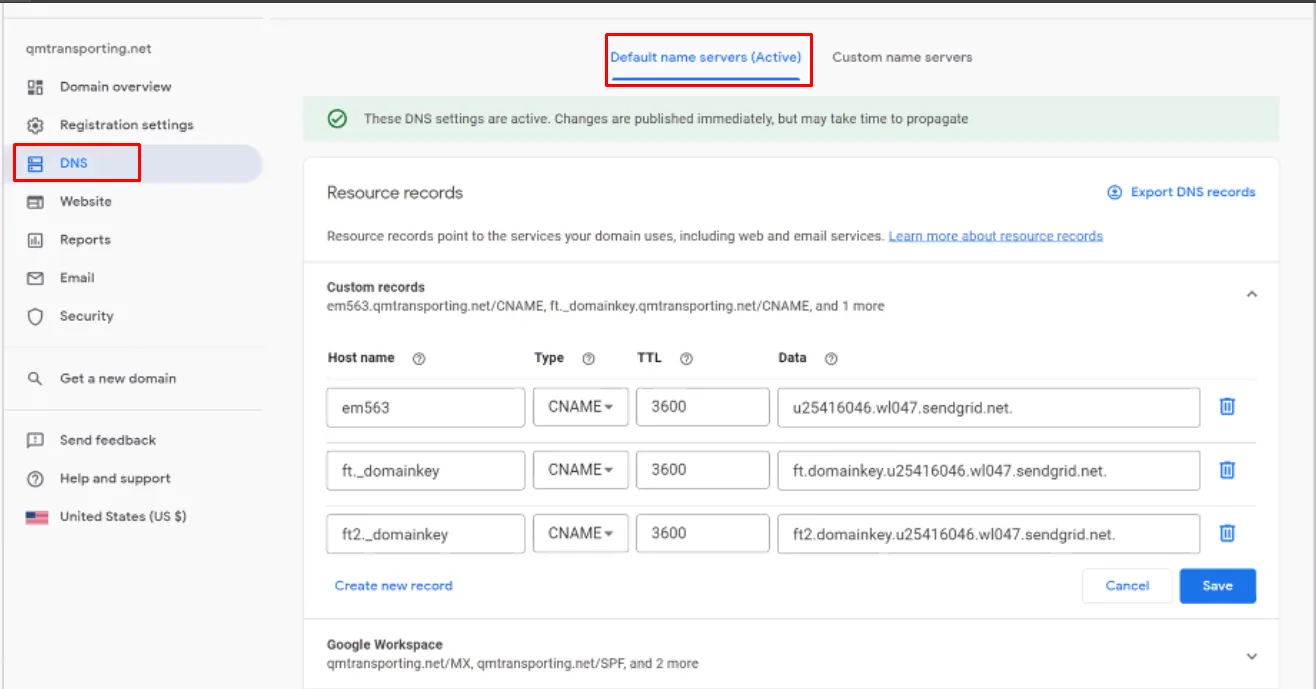The image size is (1316, 689).
Task: Open the Email section
Action: click(77, 278)
